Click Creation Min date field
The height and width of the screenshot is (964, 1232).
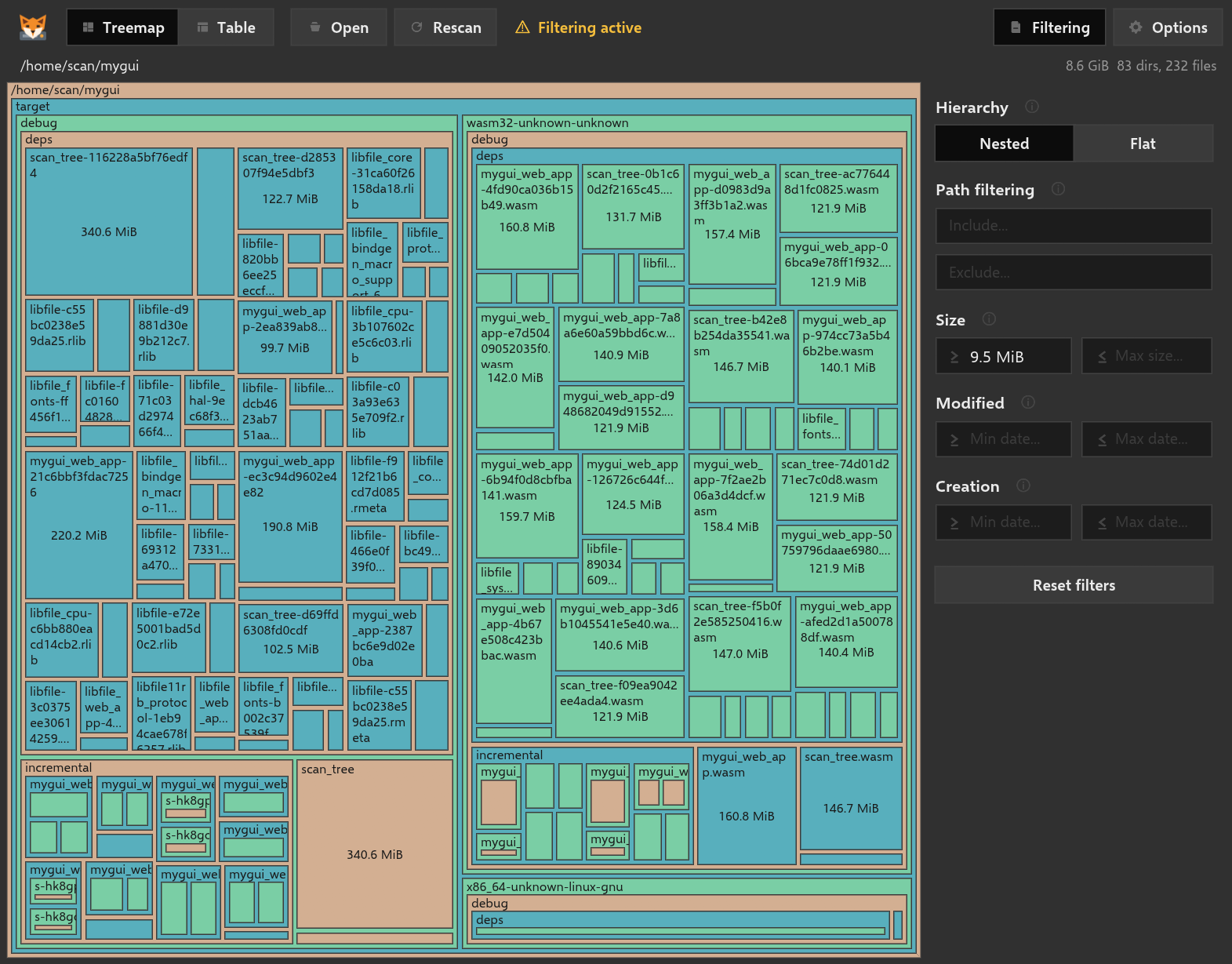(x=1004, y=522)
